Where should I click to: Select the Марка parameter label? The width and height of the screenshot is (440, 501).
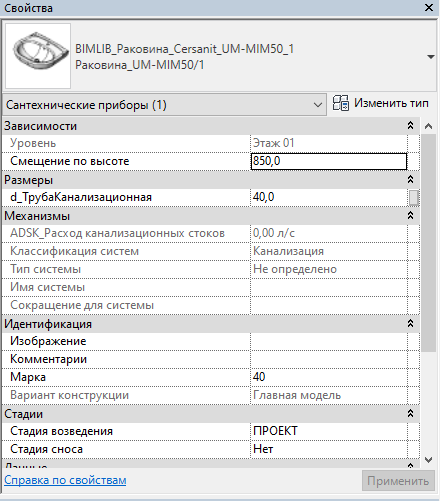tap(28, 377)
